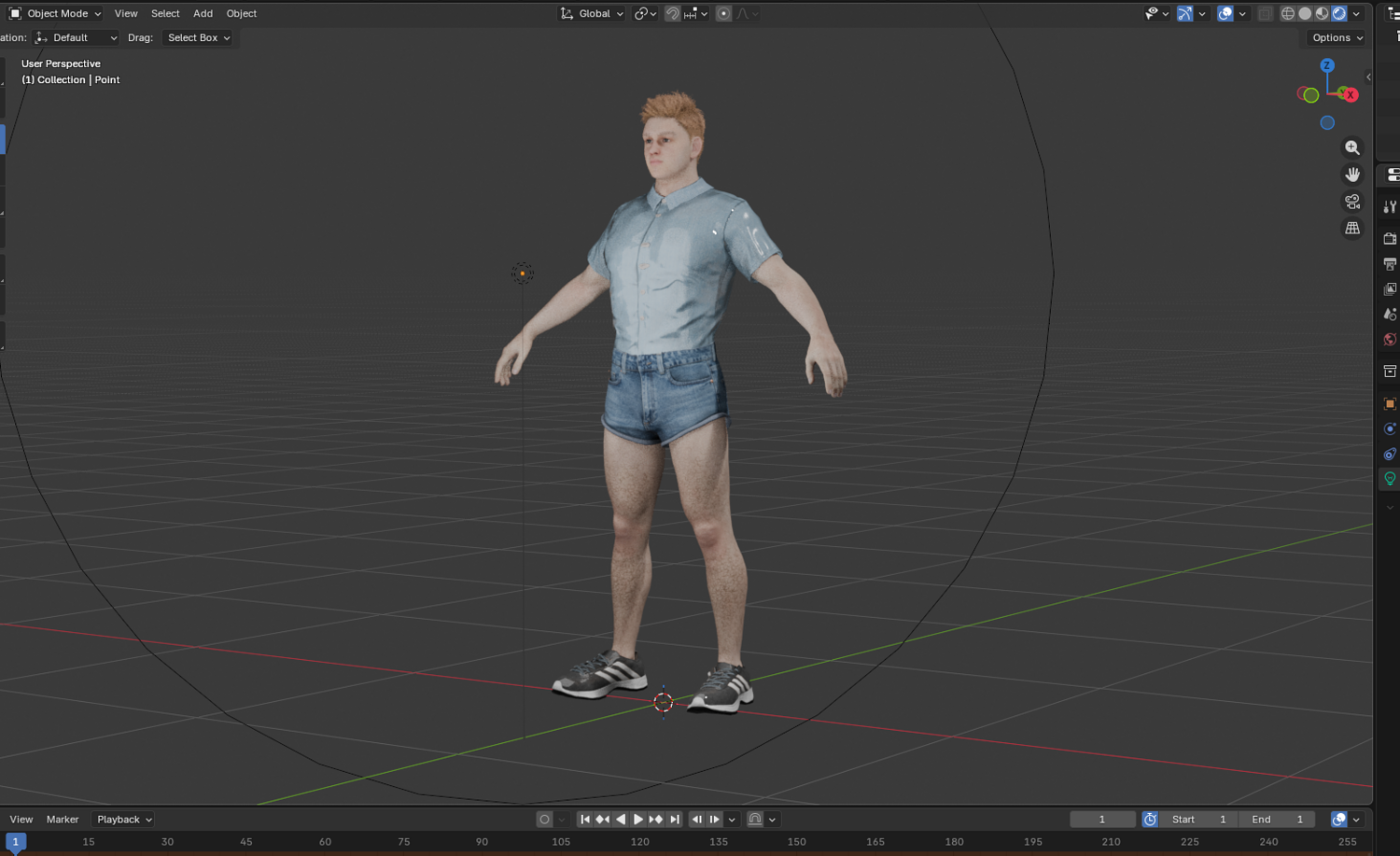Click the End frame field

pyautogui.click(x=1277, y=819)
